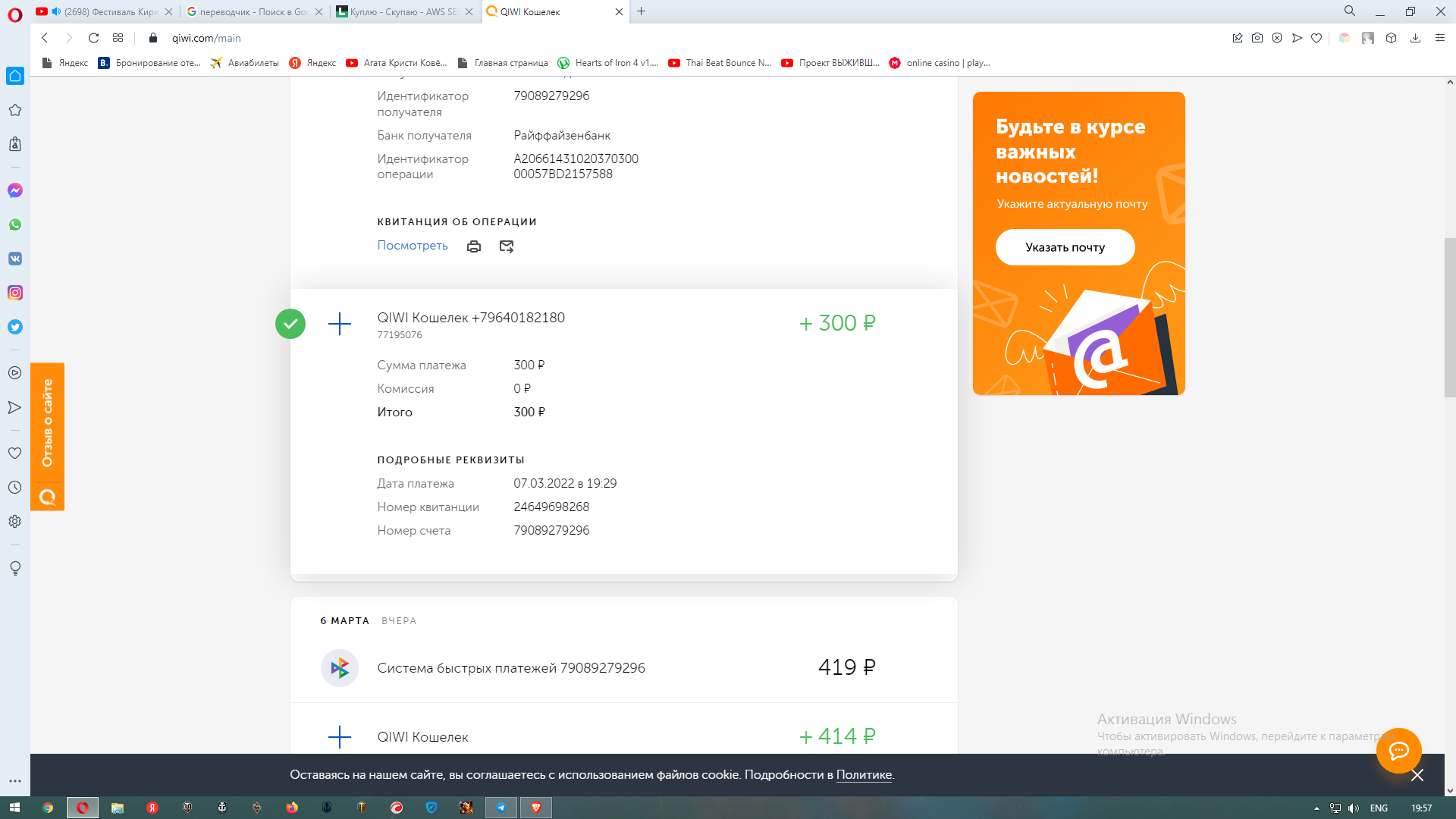The image size is (1456, 819).
Task: Reload the qiwi.com page
Action: 93,38
